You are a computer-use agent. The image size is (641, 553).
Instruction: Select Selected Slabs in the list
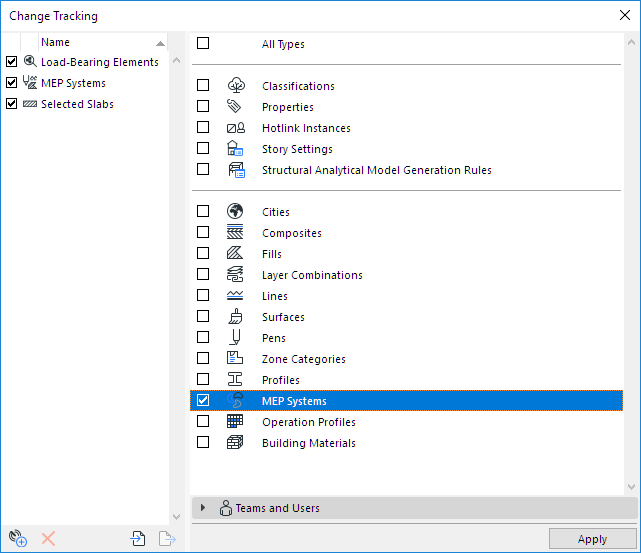coord(77,104)
